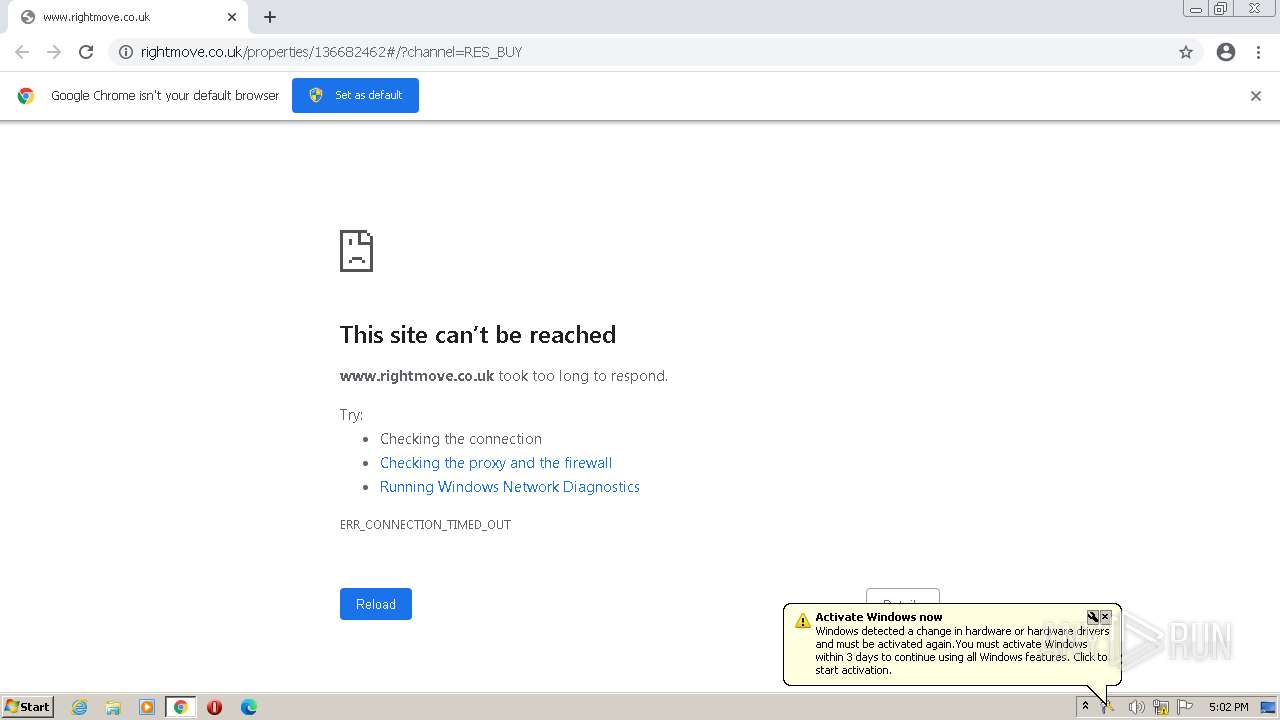Open the Chrome profile avatar

pyautogui.click(x=1226, y=52)
